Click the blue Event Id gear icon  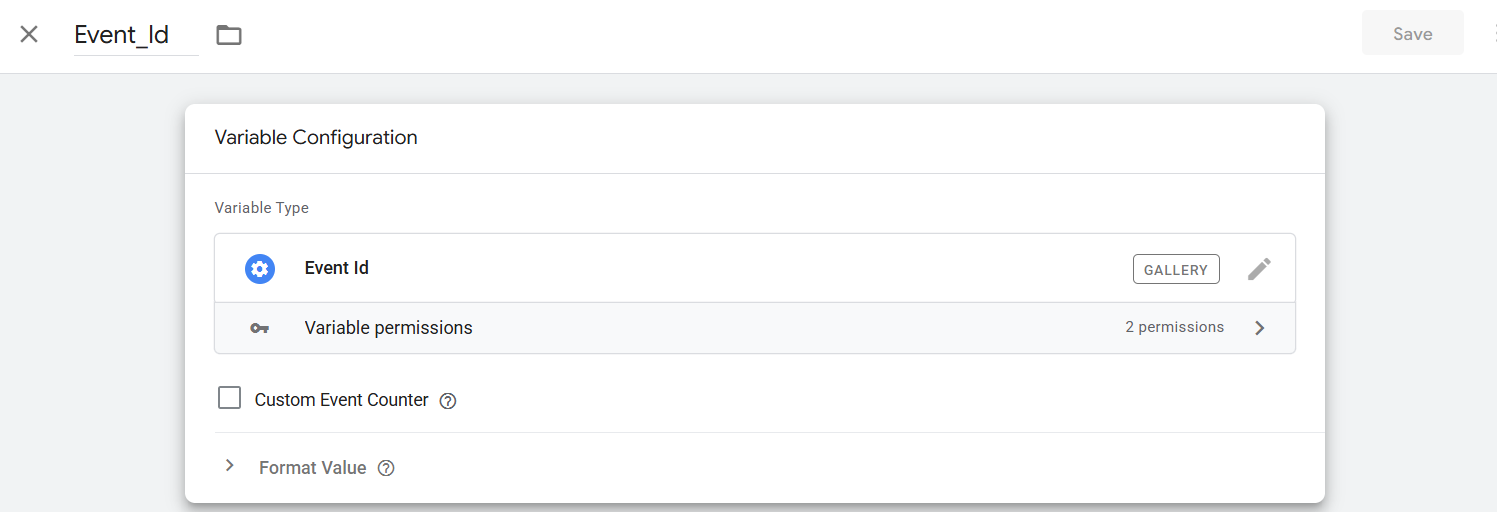pos(260,269)
